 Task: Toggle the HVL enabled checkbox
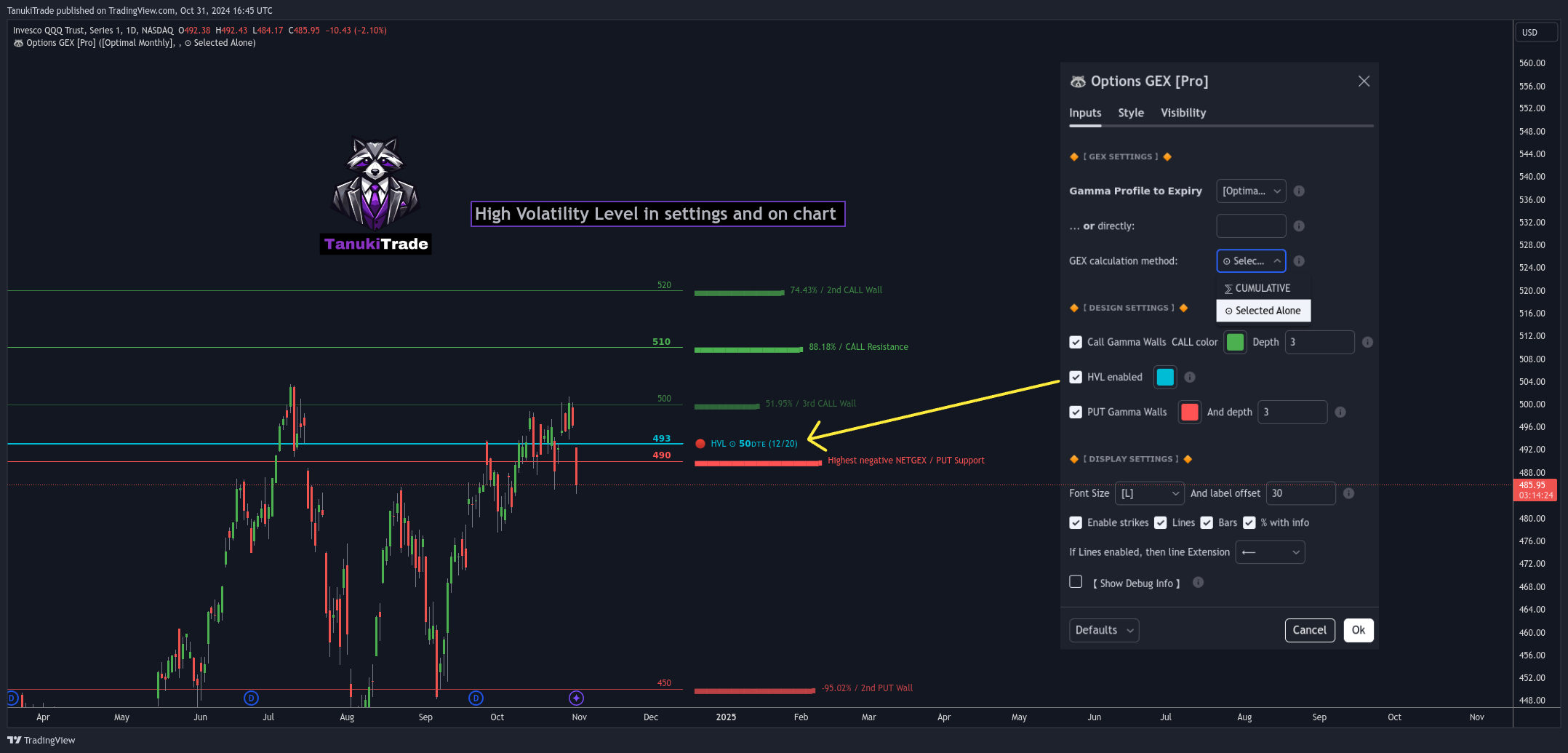(1076, 377)
